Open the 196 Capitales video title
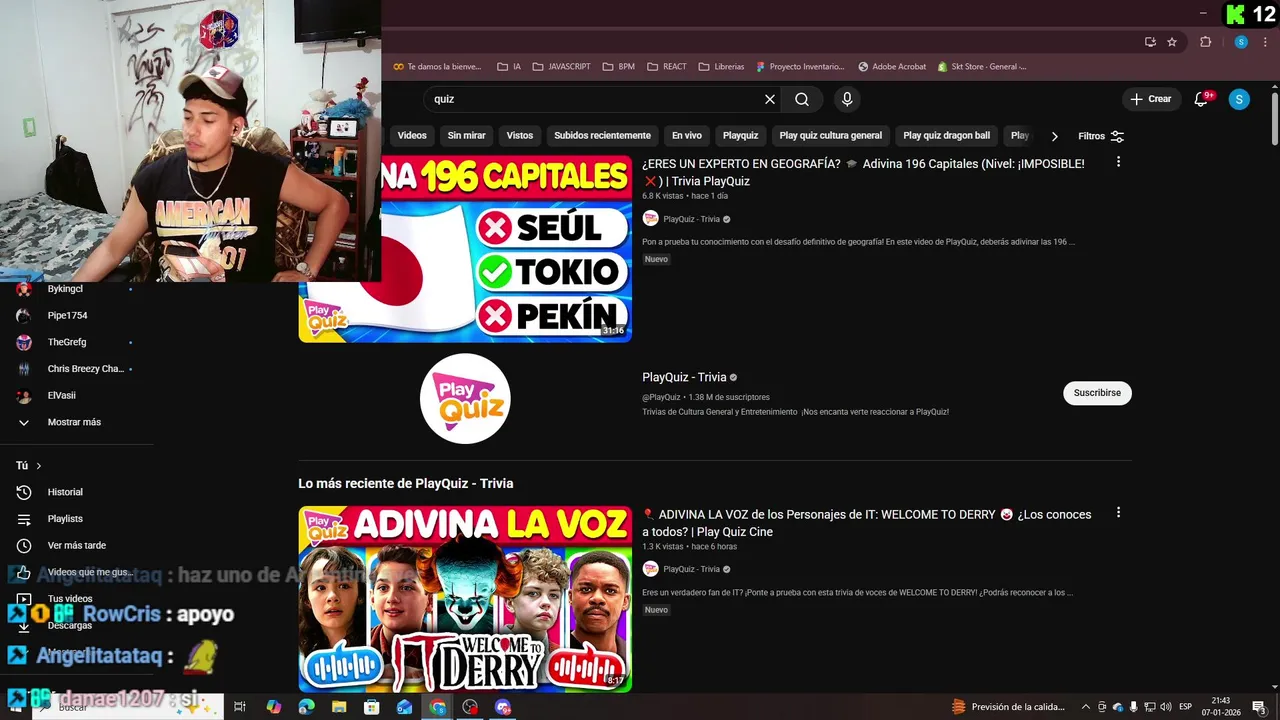 tap(863, 172)
